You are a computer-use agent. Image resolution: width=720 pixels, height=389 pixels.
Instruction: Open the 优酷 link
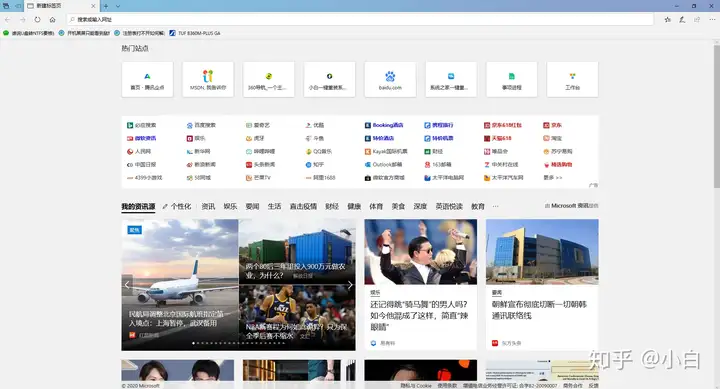pyautogui.click(x=315, y=125)
